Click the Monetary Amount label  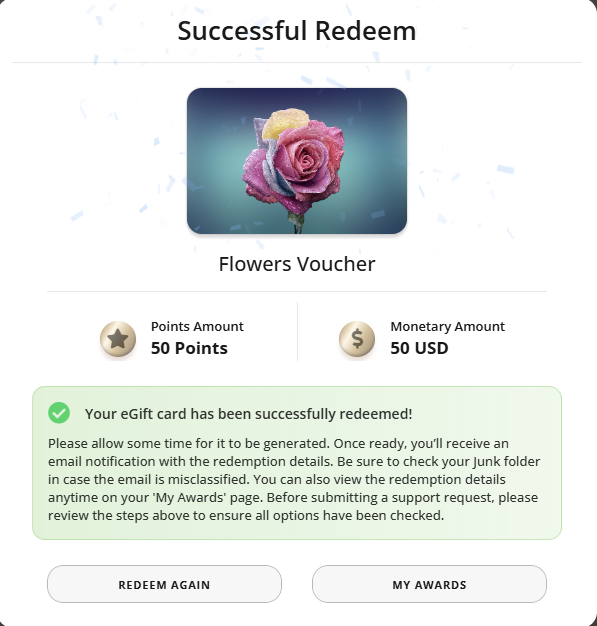tap(448, 327)
